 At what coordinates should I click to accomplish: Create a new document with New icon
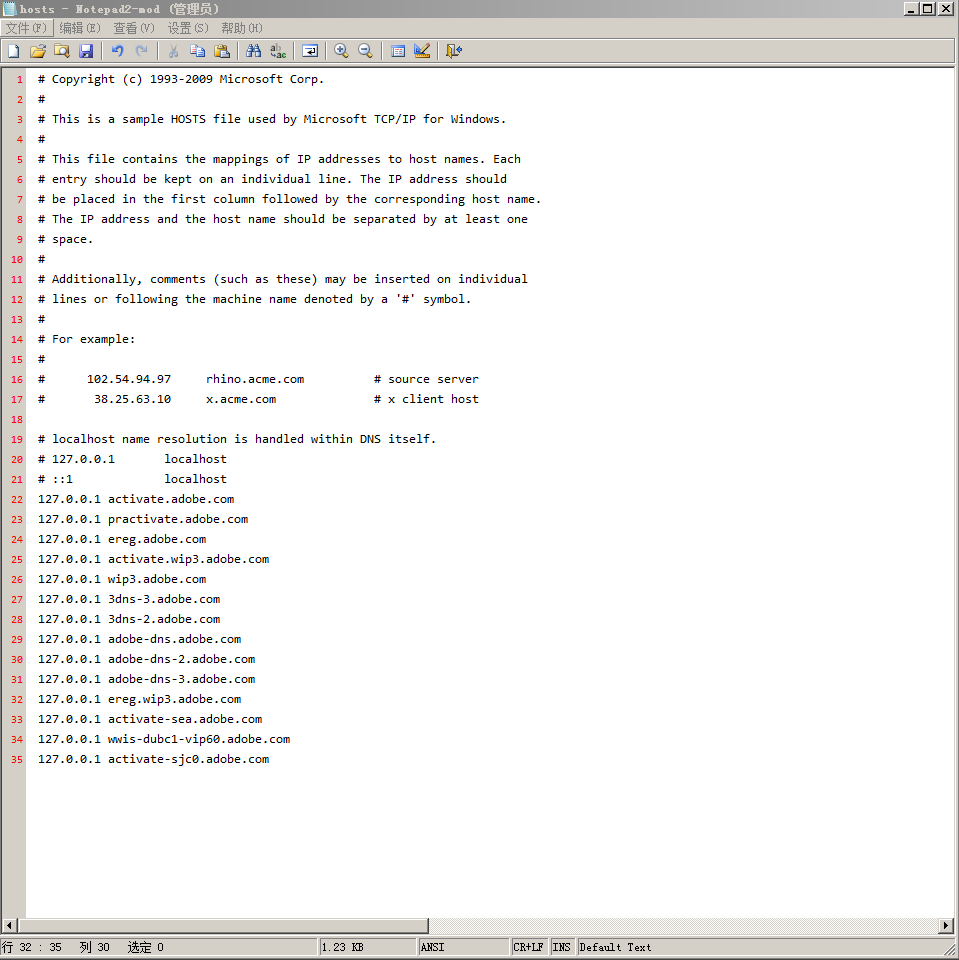pos(13,51)
